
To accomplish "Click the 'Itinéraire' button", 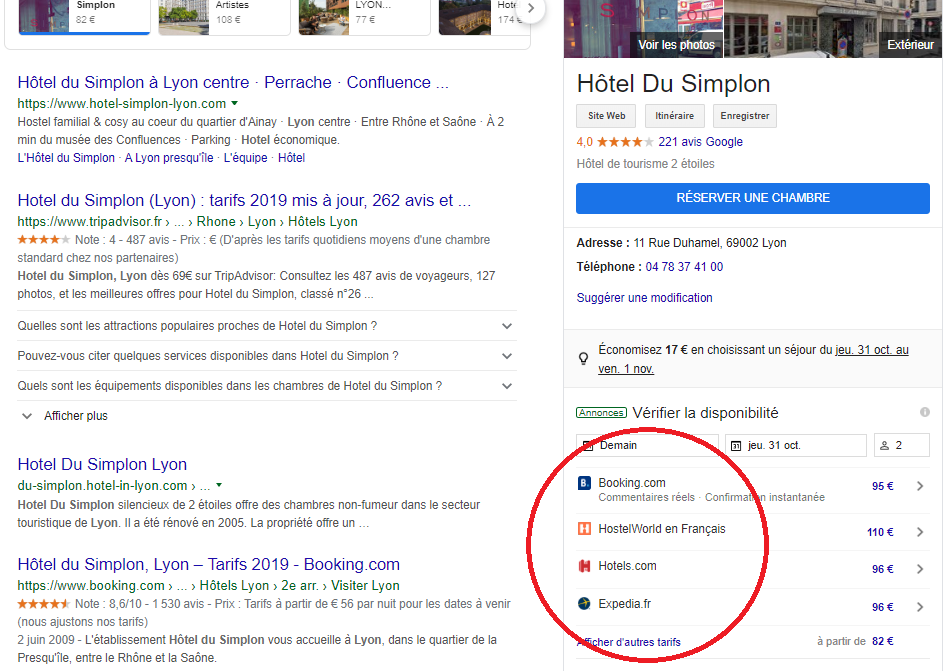I will (675, 116).
